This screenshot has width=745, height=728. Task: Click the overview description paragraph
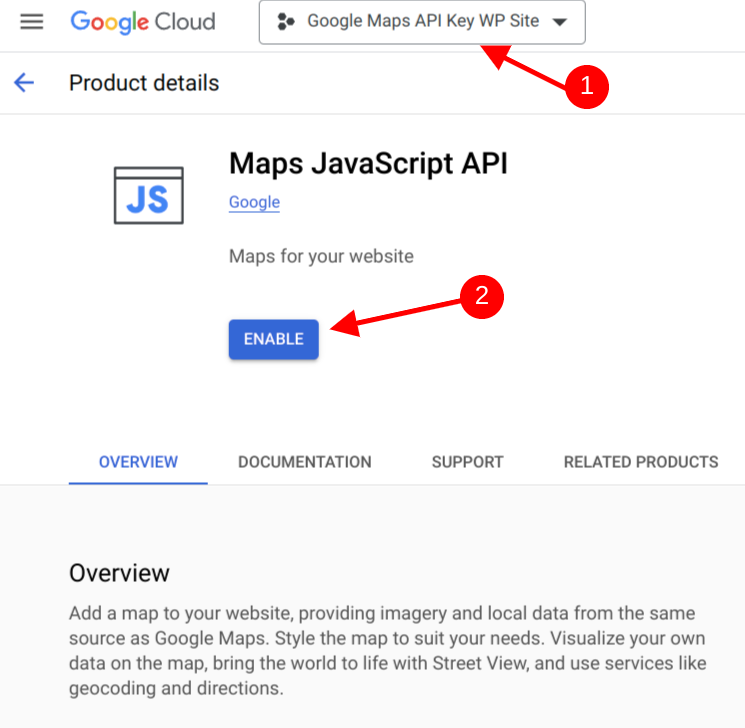pyautogui.click(x=387, y=651)
